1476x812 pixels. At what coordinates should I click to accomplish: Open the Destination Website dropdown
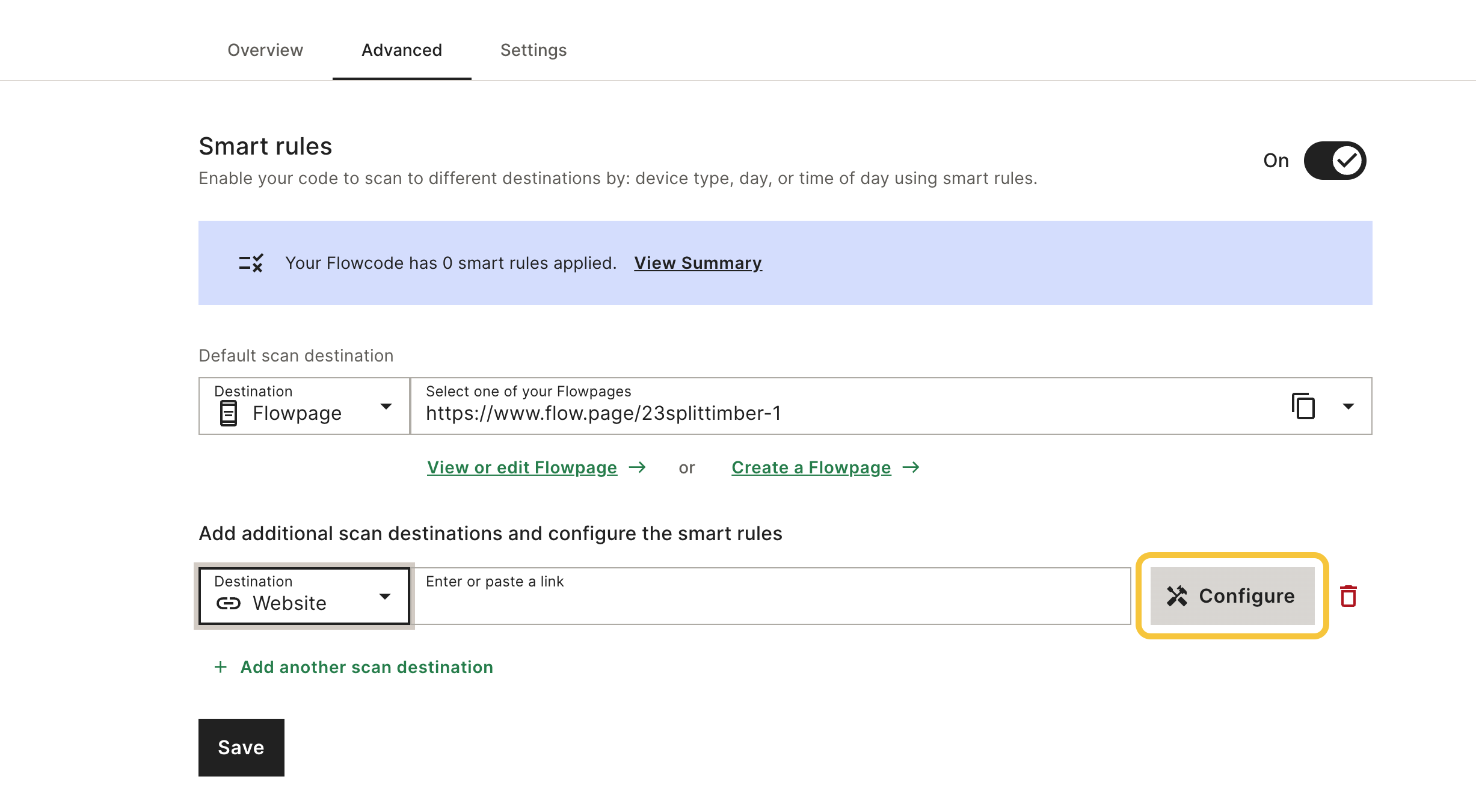click(304, 596)
